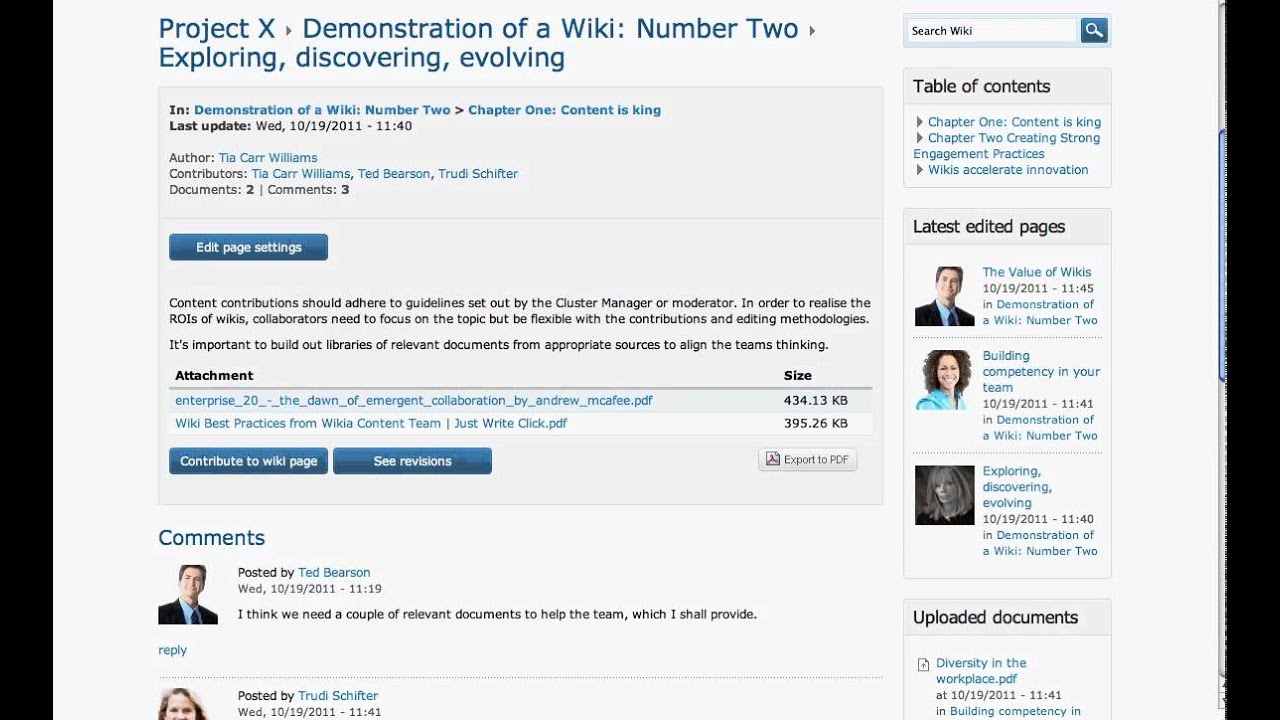The height and width of the screenshot is (720, 1280).
Task: Click Exploring, discovering, evolving author thumbnail
Action: tap(944, 495)
